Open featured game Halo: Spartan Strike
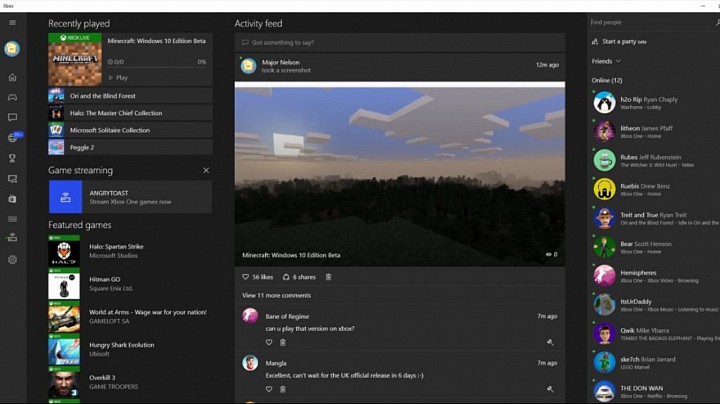Viewport: 720px width, 404px height. click(x=130, y=251)
